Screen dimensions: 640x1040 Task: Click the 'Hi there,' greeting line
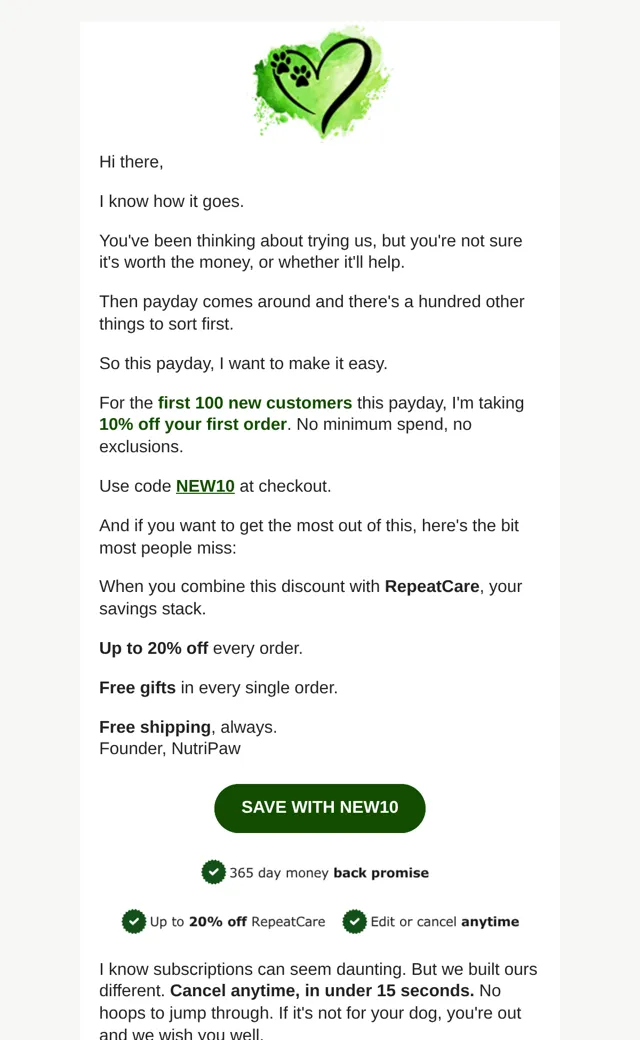(131, 162)
